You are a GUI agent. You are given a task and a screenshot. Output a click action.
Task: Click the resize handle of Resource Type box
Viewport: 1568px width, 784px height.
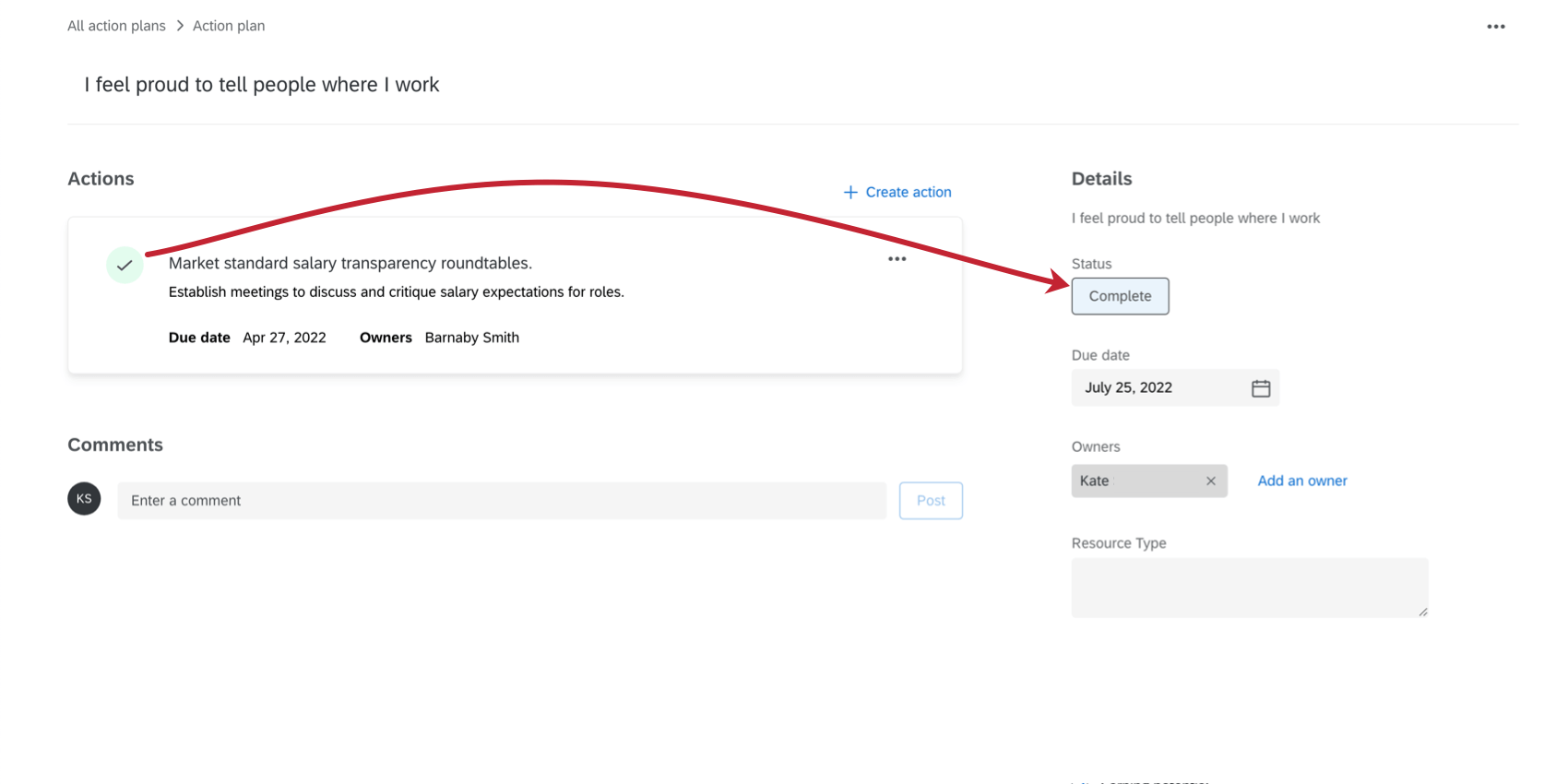1423,612
